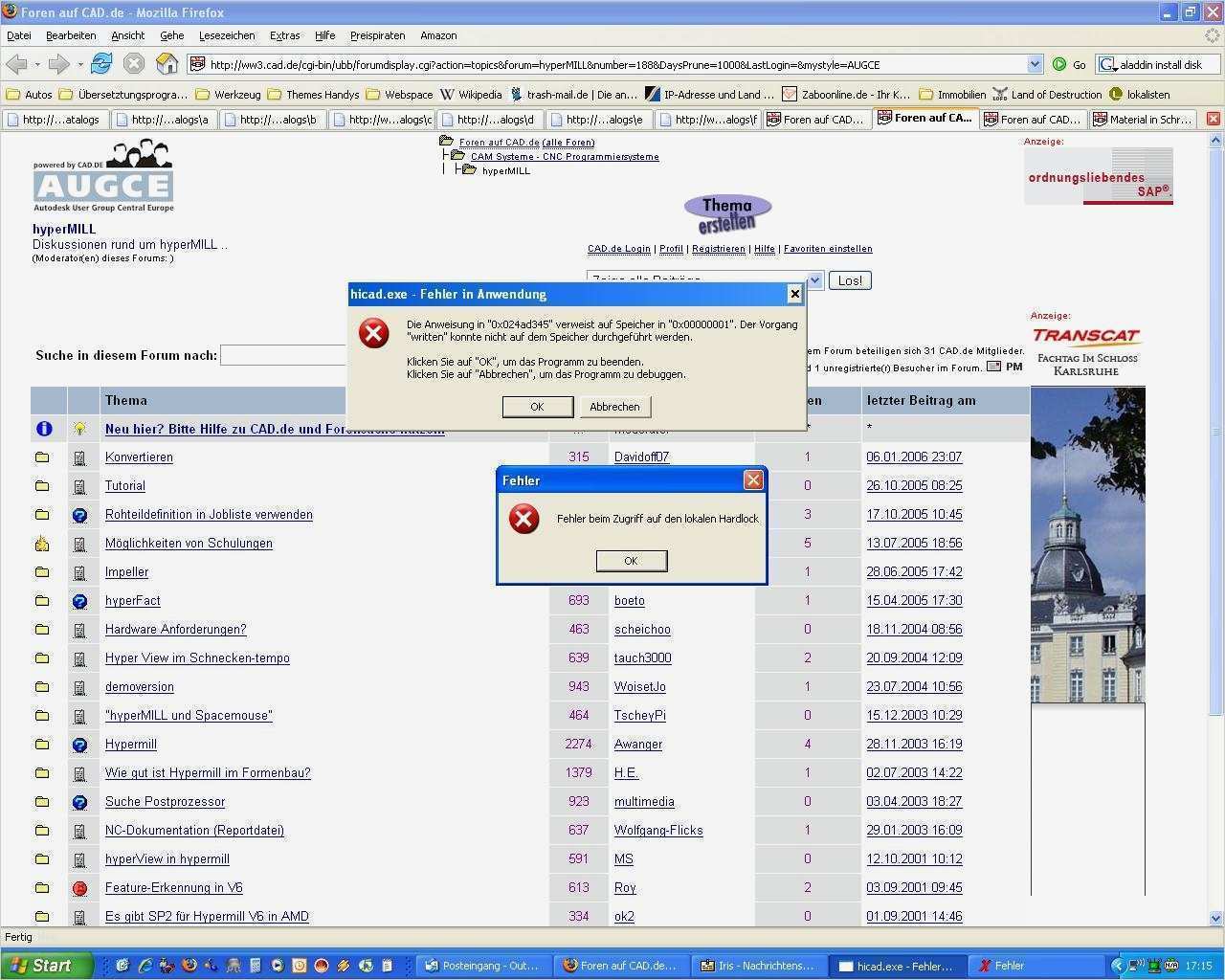Switch to Iris - Nachrichtens... taskbar button
Image resolution: width=1225 pixels, height=980 pixels.
(x=759, y=966)
